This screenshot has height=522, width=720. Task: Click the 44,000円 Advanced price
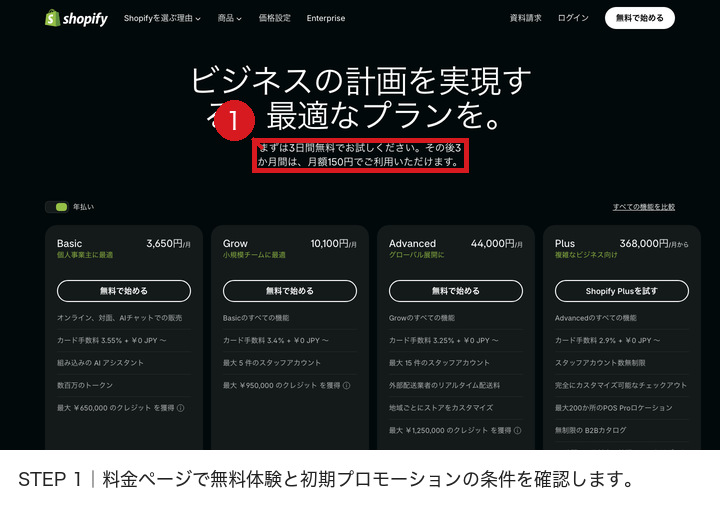[496, 244]
